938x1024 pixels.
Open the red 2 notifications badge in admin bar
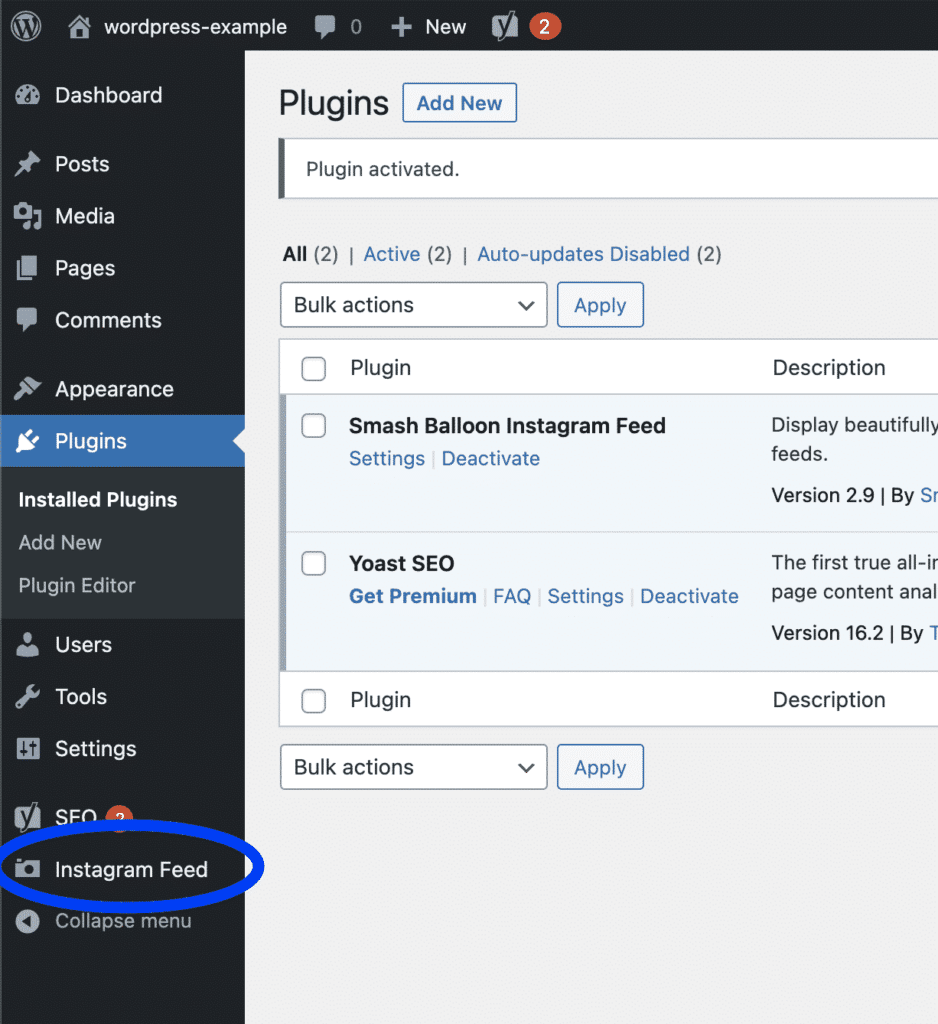[x=545, y=27]
